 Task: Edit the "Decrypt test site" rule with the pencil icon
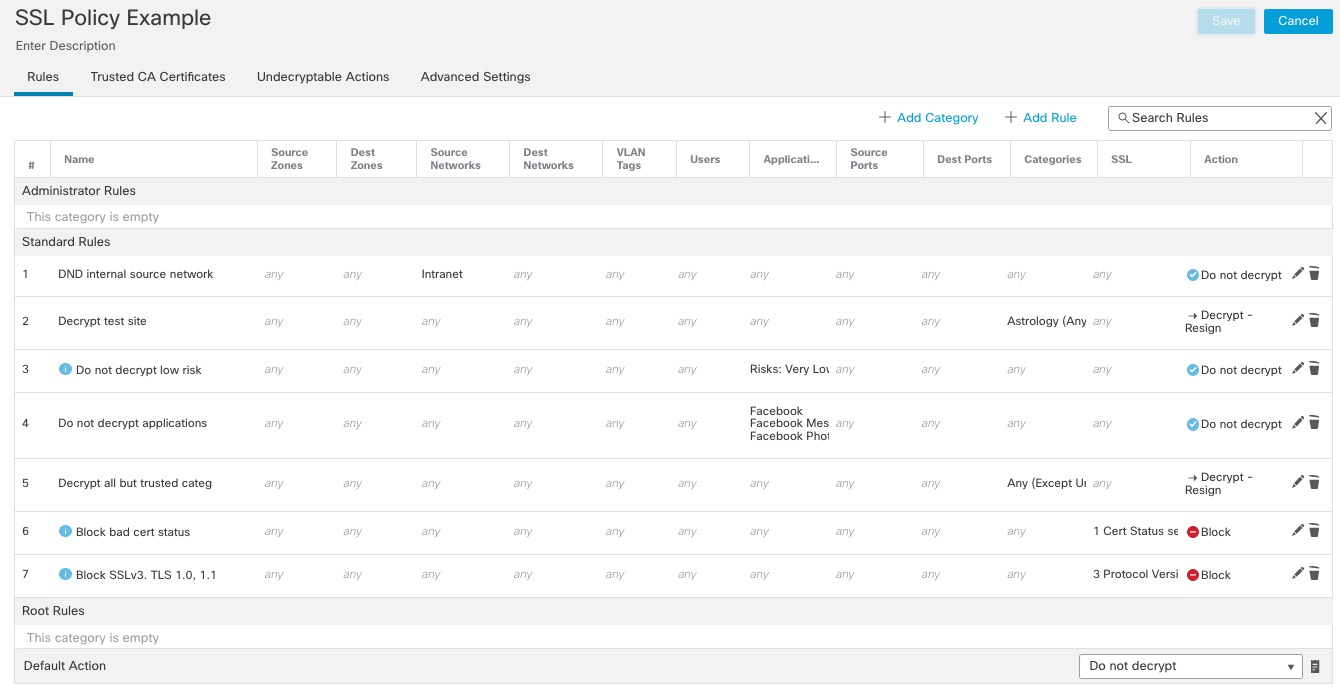coord(1297,320)
